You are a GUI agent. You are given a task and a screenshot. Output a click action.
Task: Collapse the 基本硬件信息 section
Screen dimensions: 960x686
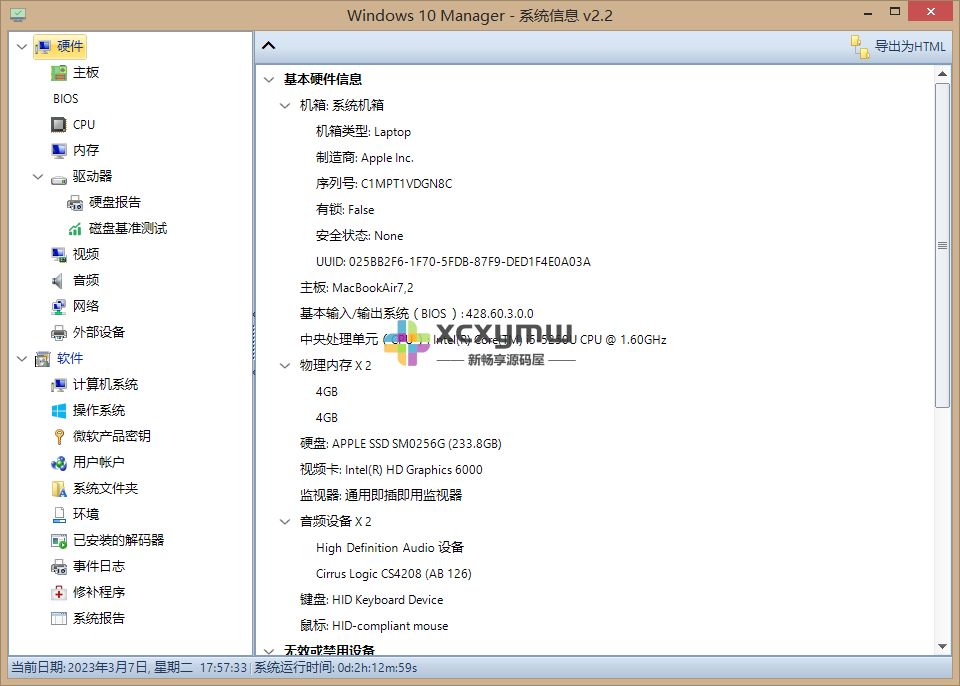[x=267, y=79]
